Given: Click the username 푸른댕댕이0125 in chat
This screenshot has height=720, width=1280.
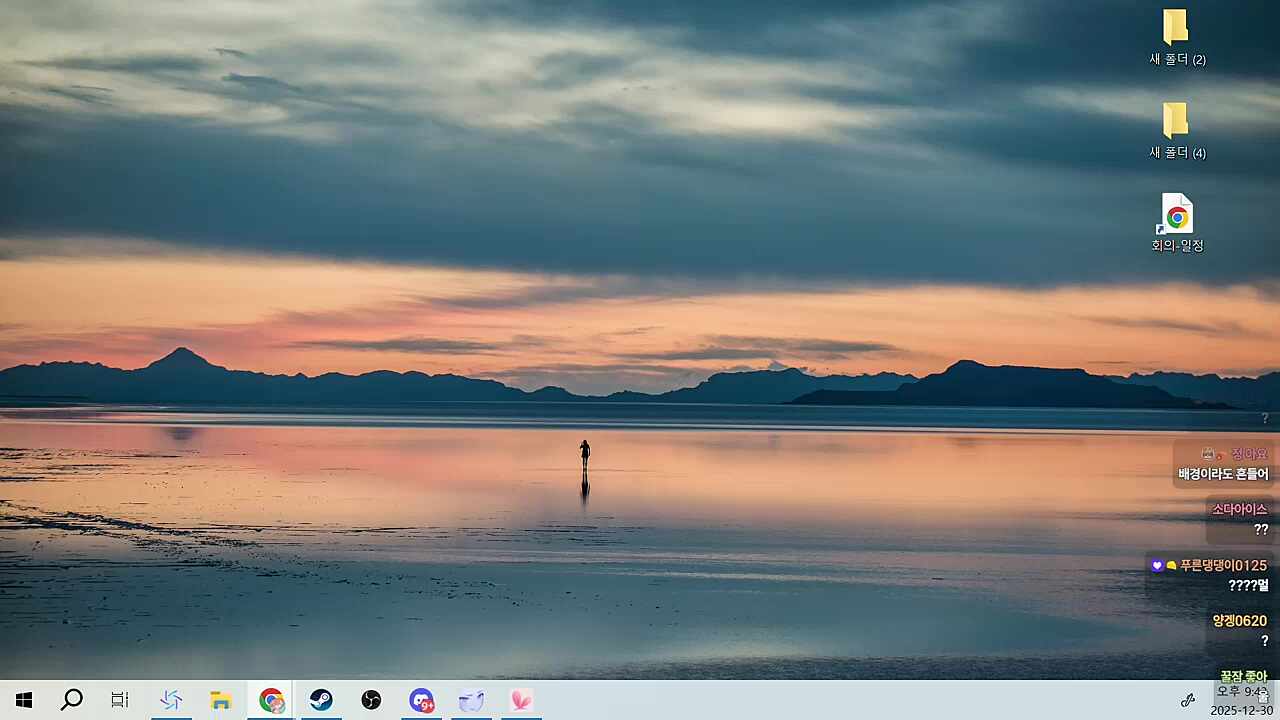Looking at the screenshot, I should point(1222,565).
